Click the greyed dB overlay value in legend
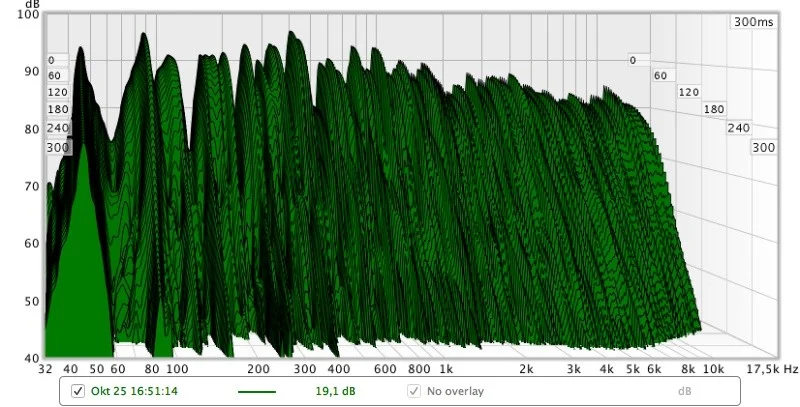800x407 pixels. pyautogui.click(x=684, y=391)
